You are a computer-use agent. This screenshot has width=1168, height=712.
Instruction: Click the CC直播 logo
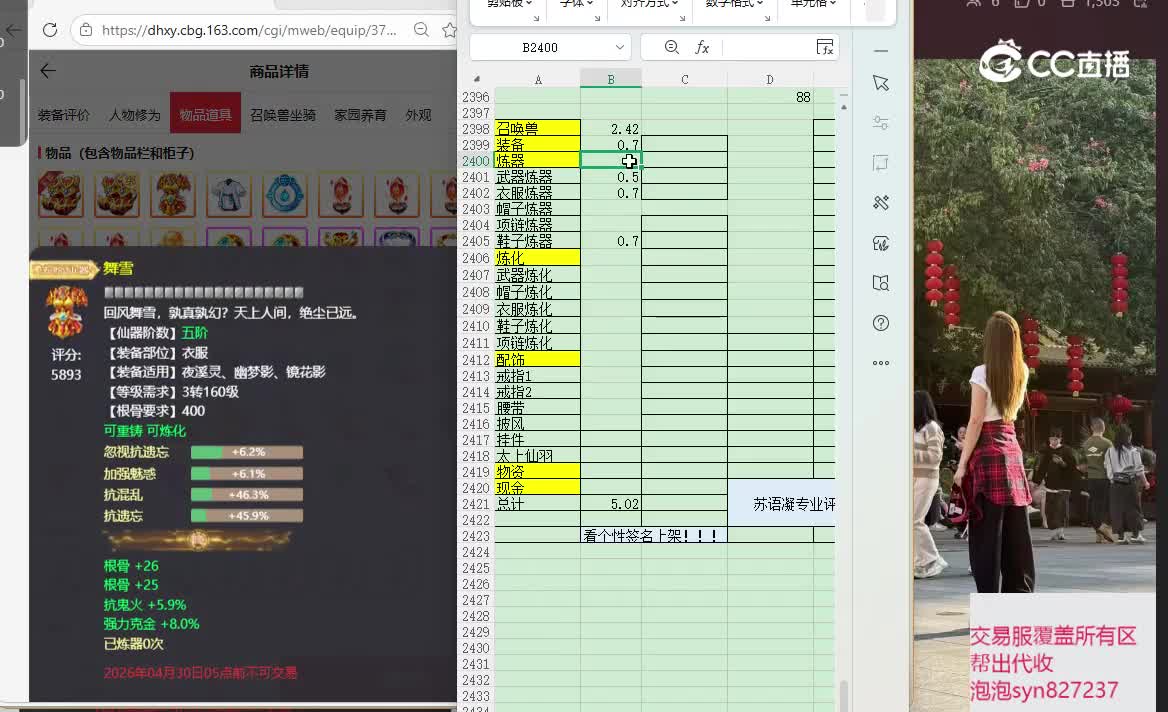1055,62
